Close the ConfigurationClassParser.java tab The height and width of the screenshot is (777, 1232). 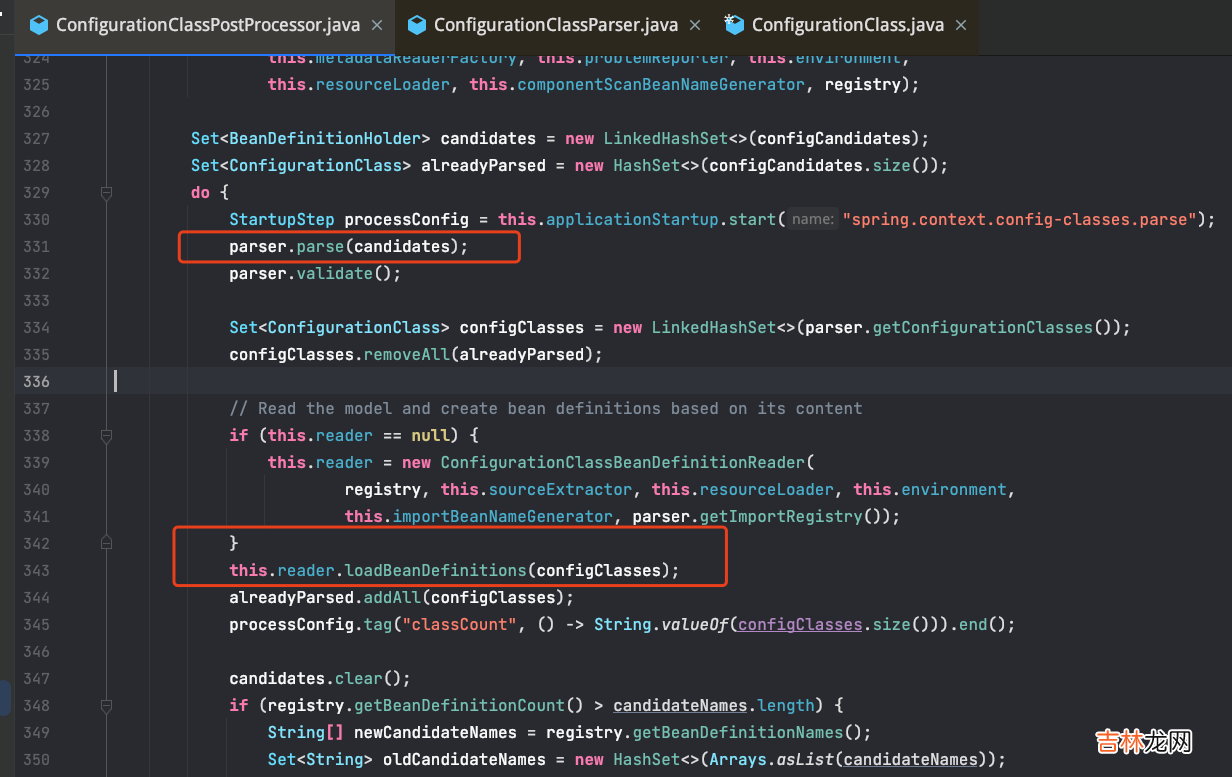(x=696, y=25)
